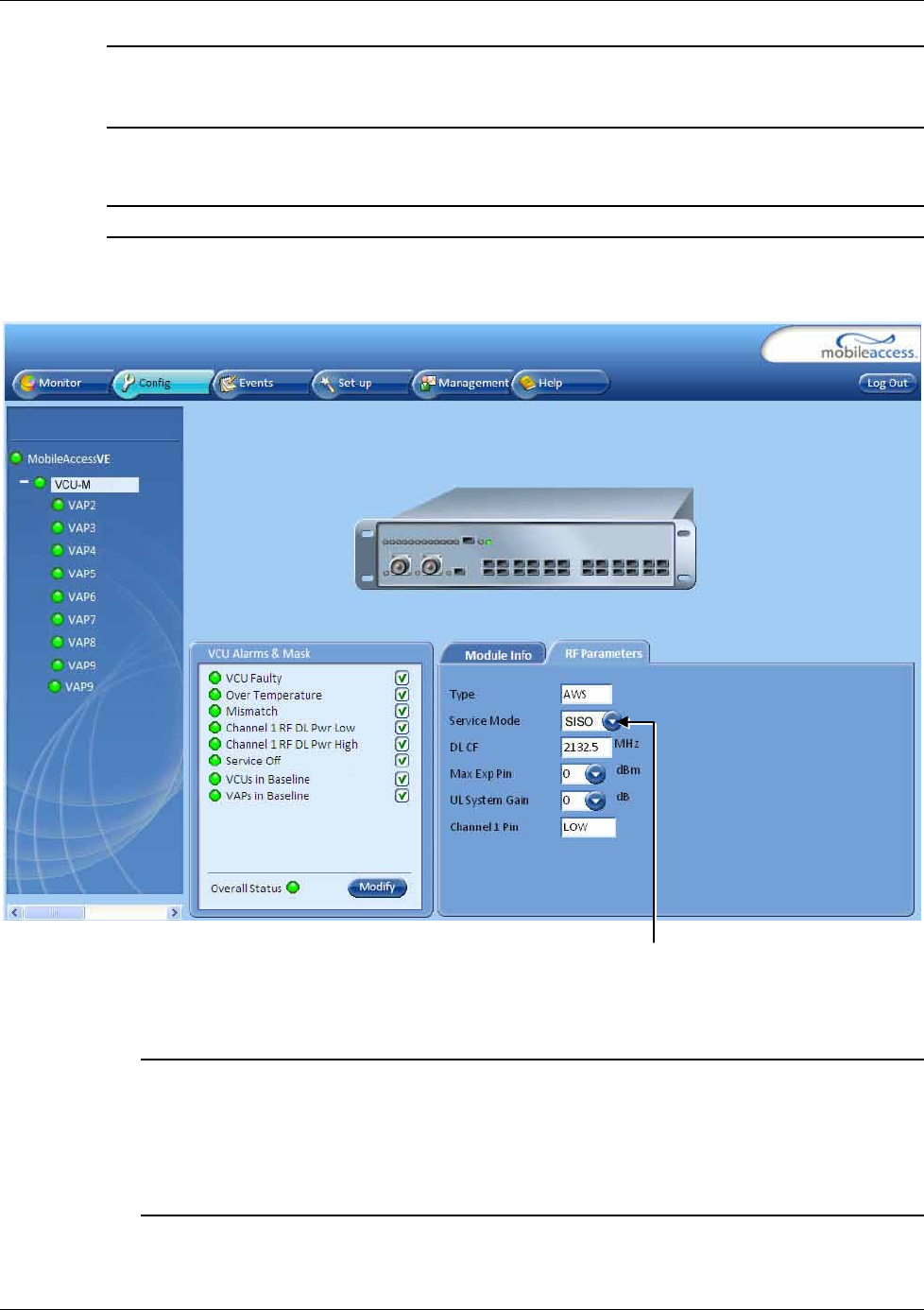Viewport: 924px width, 1310px height.
Task: Toggle the VCUs in Baseline checkbox
Action: pos(402,779)
